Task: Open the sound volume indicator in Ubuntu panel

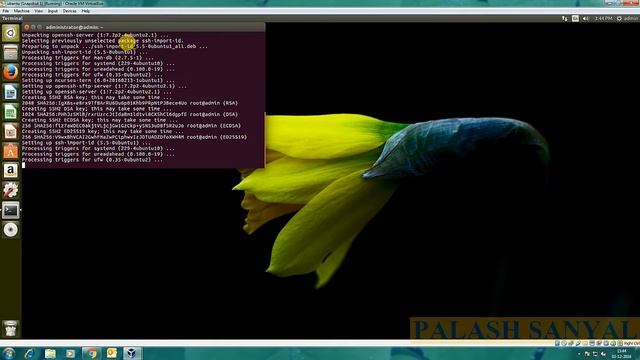Action: click(586, 18)
